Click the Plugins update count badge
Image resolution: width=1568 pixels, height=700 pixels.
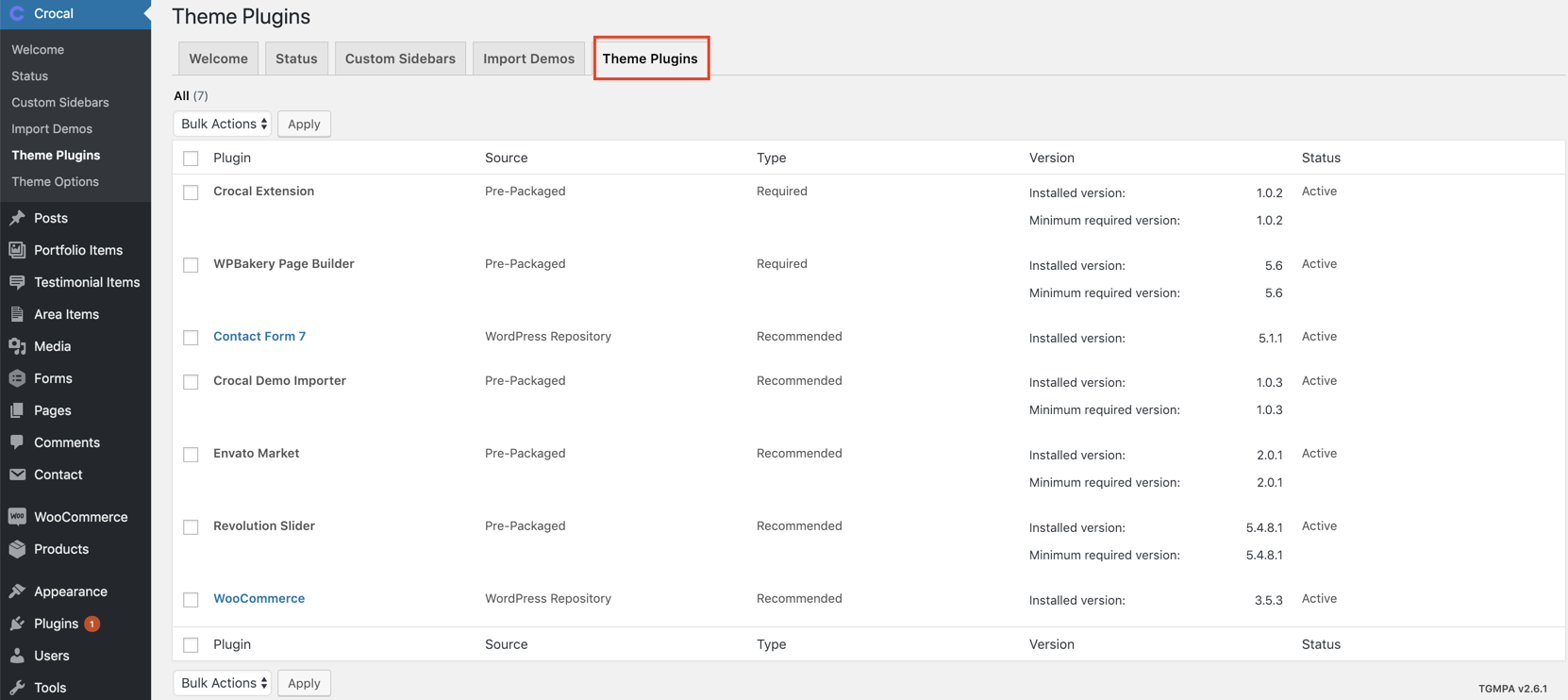(92, 624)
